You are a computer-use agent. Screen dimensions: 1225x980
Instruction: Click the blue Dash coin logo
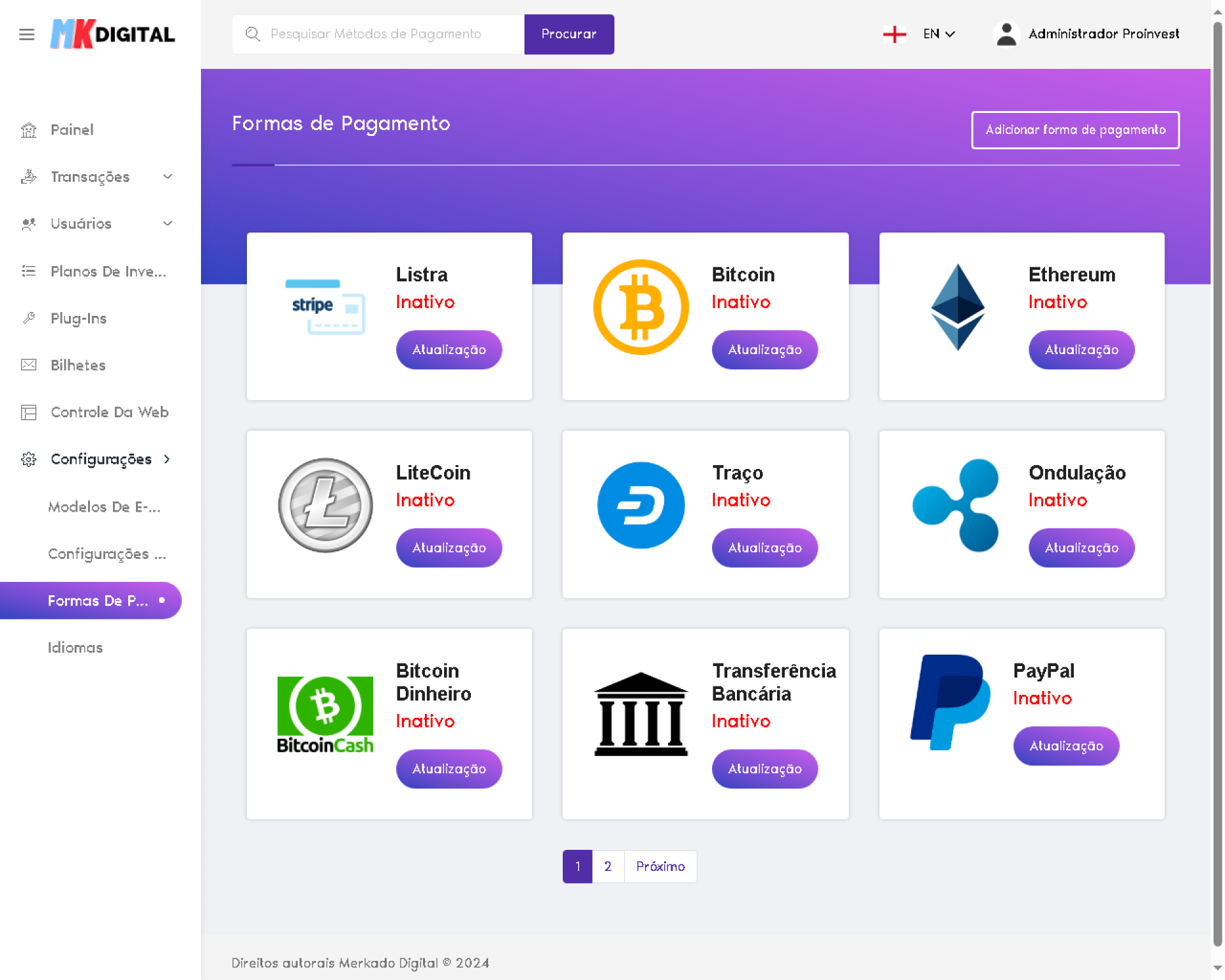click(x=641, y=505)
